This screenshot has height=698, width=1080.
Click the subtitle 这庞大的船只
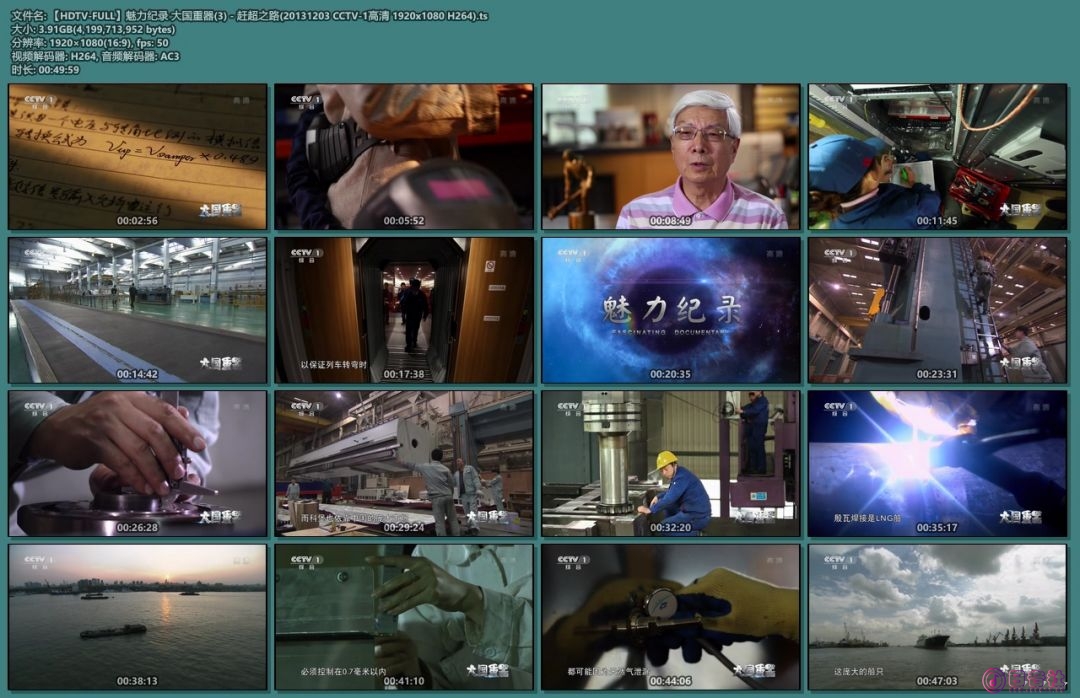point(858,671)
